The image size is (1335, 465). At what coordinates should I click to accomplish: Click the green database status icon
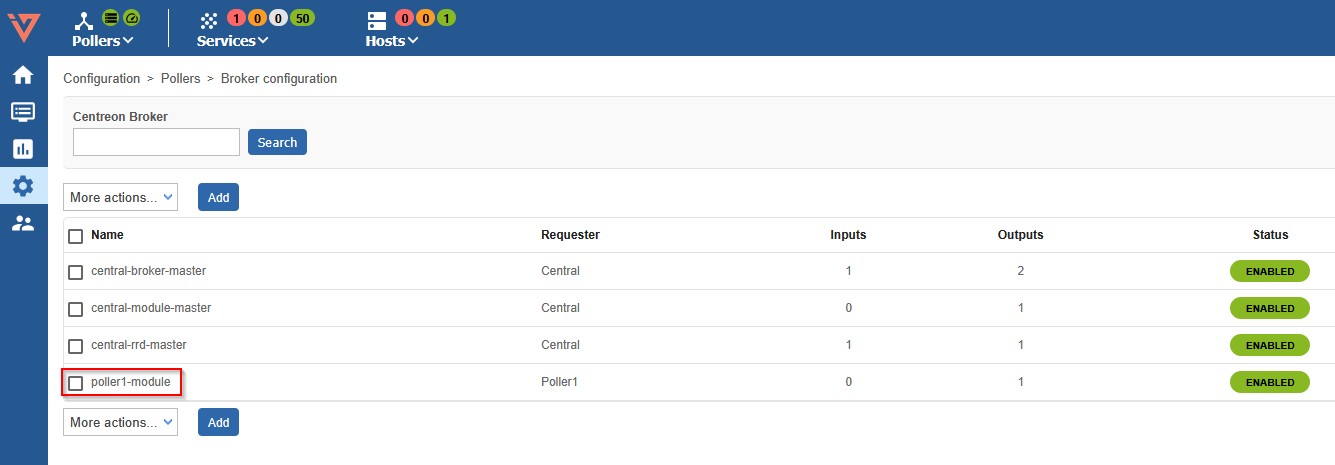[111, 18]
